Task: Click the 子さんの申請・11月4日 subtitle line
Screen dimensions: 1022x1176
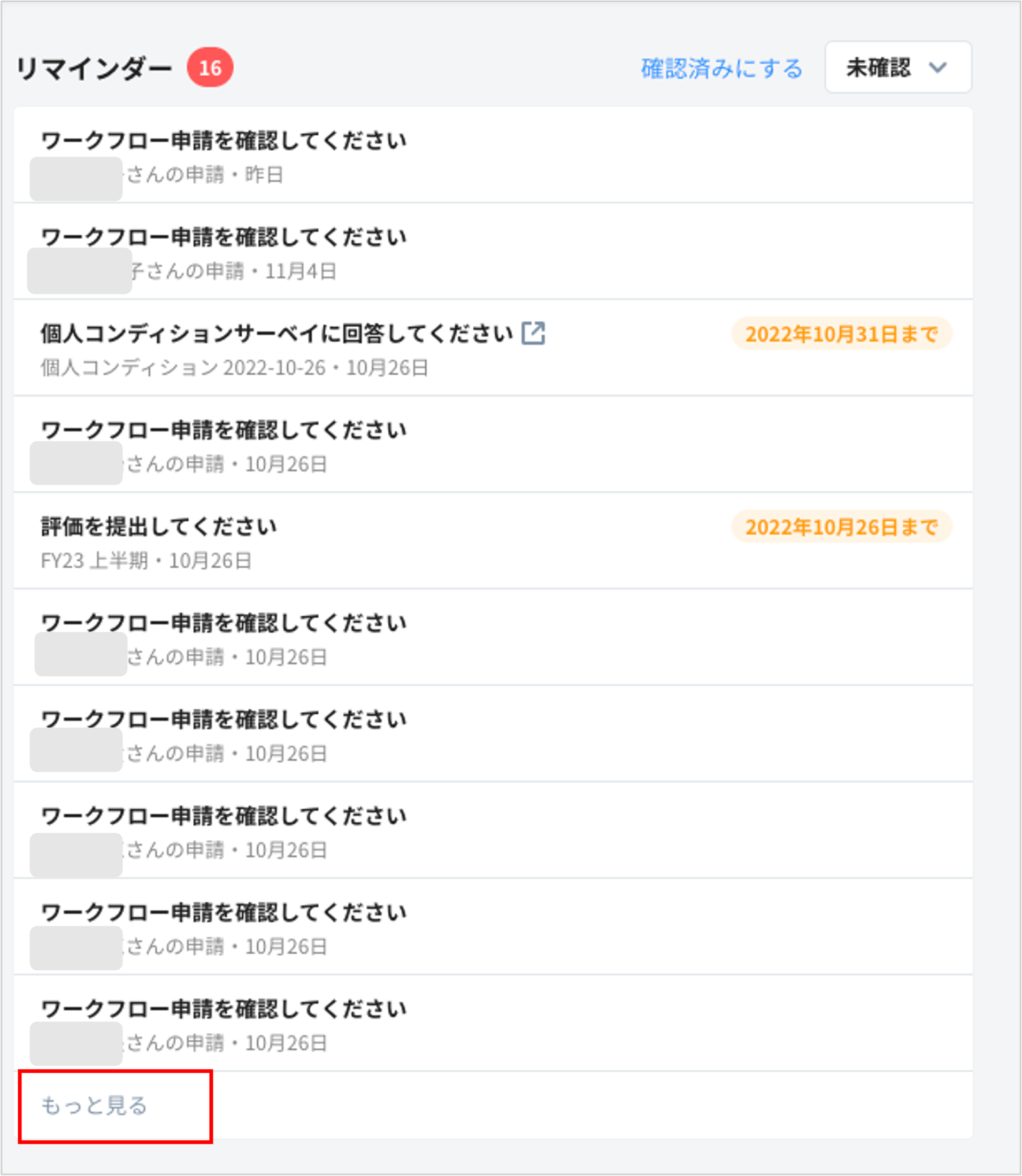Action: coord(233,272)
